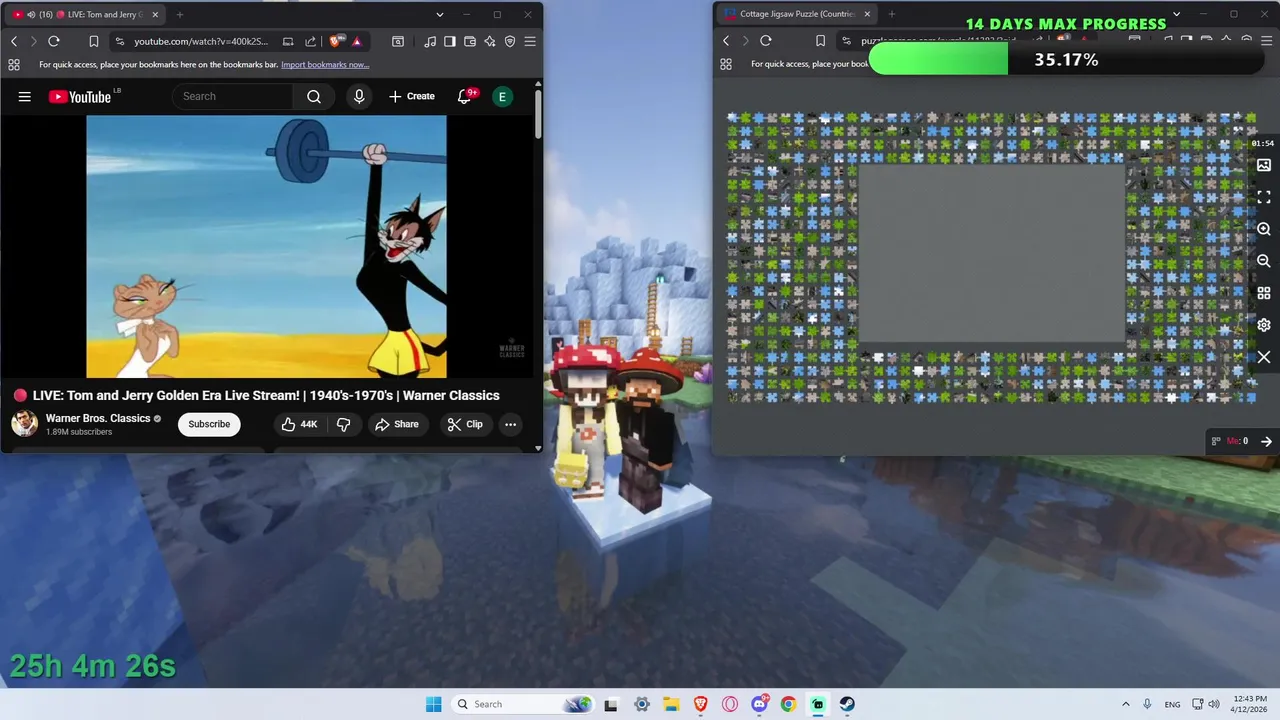The image size is (1280, 720).
Task: Share the Tom and Jerry live stream
Action: (x=397, y=424)
